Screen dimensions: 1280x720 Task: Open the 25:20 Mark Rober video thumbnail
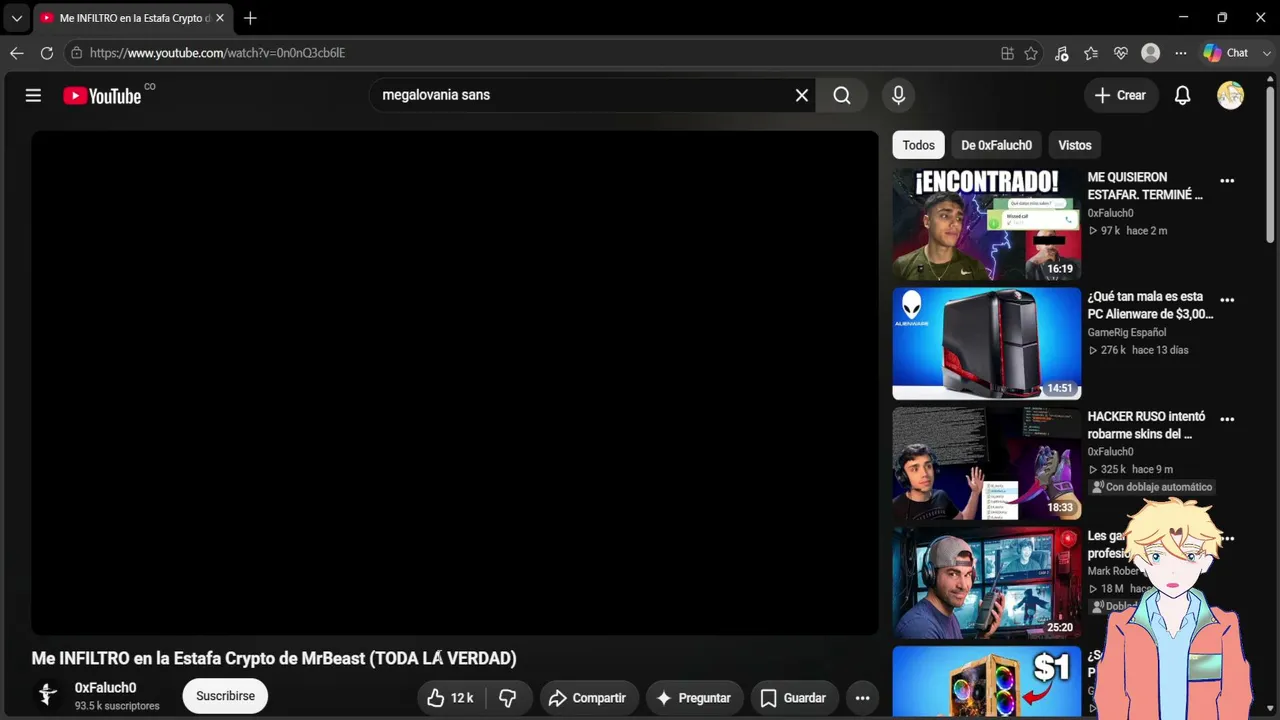pos(987,582)
